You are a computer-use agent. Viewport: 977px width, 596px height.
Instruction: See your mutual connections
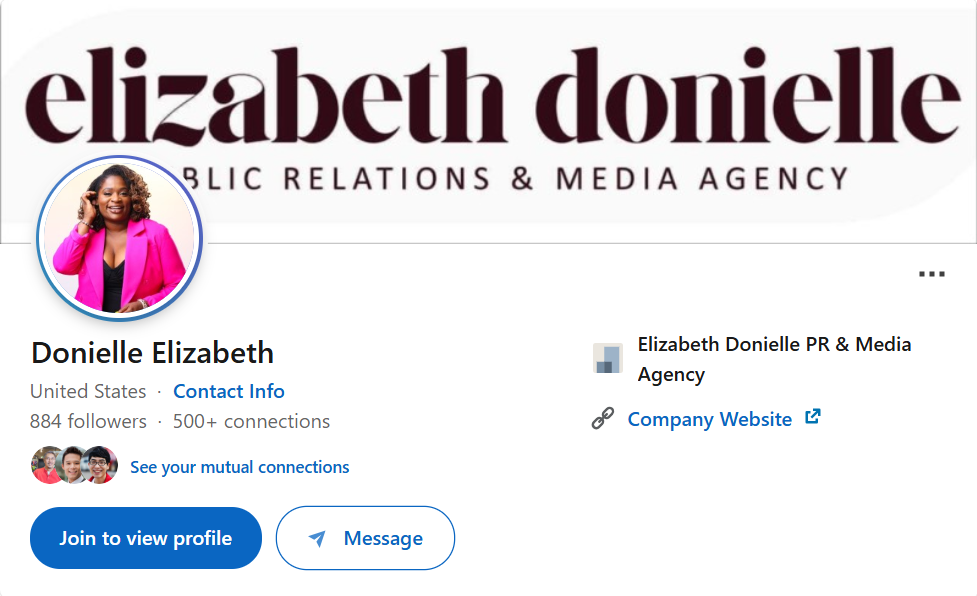coord(240,467)
